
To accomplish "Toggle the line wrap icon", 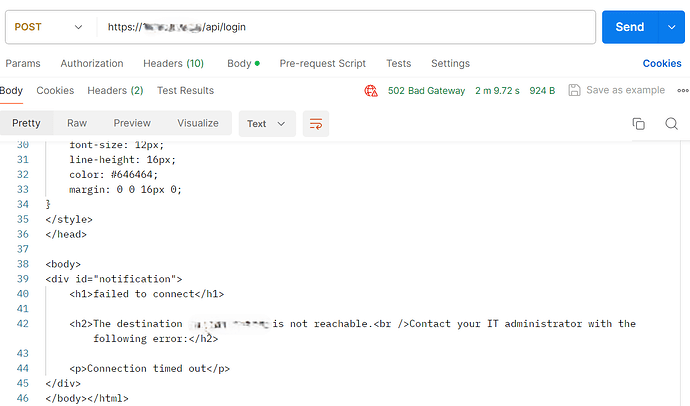I will pyautogui.click(x=316, y=124).
